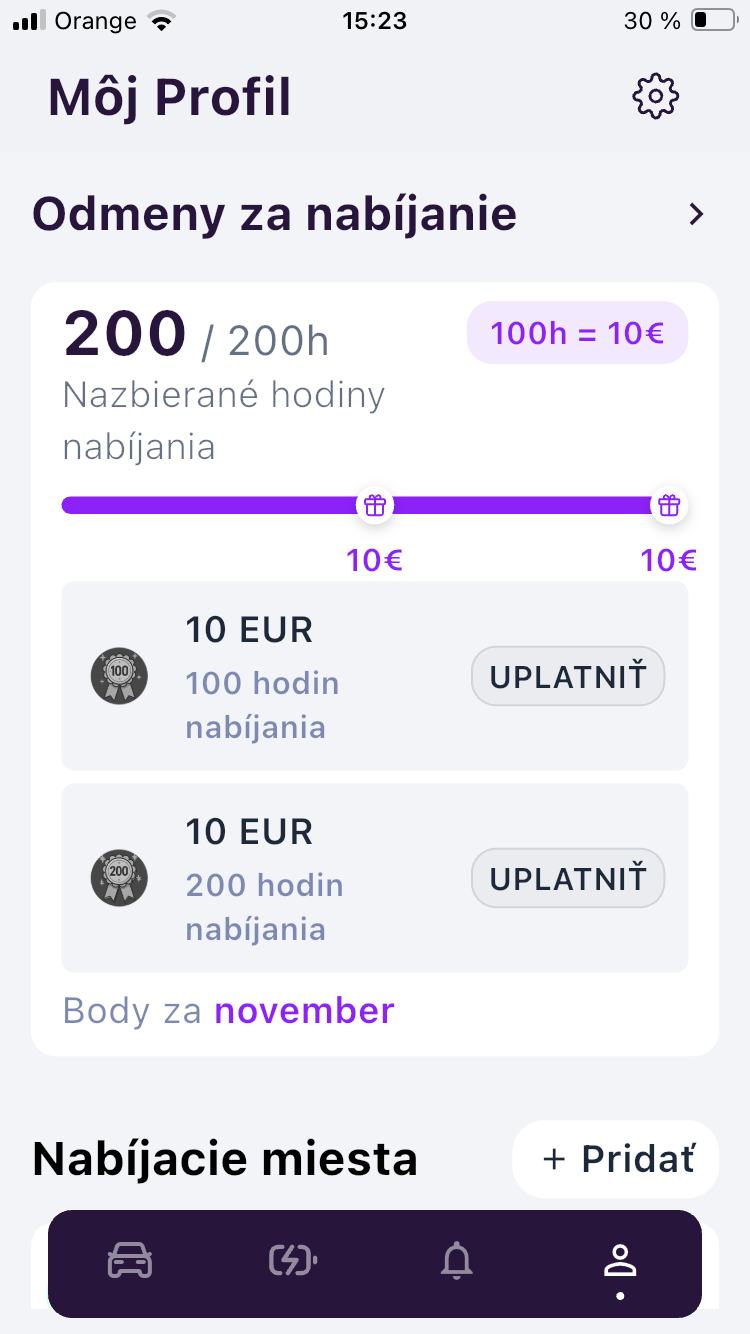Click the november month link
The height and width of the screenshot is (1334, 750).
304,1011
